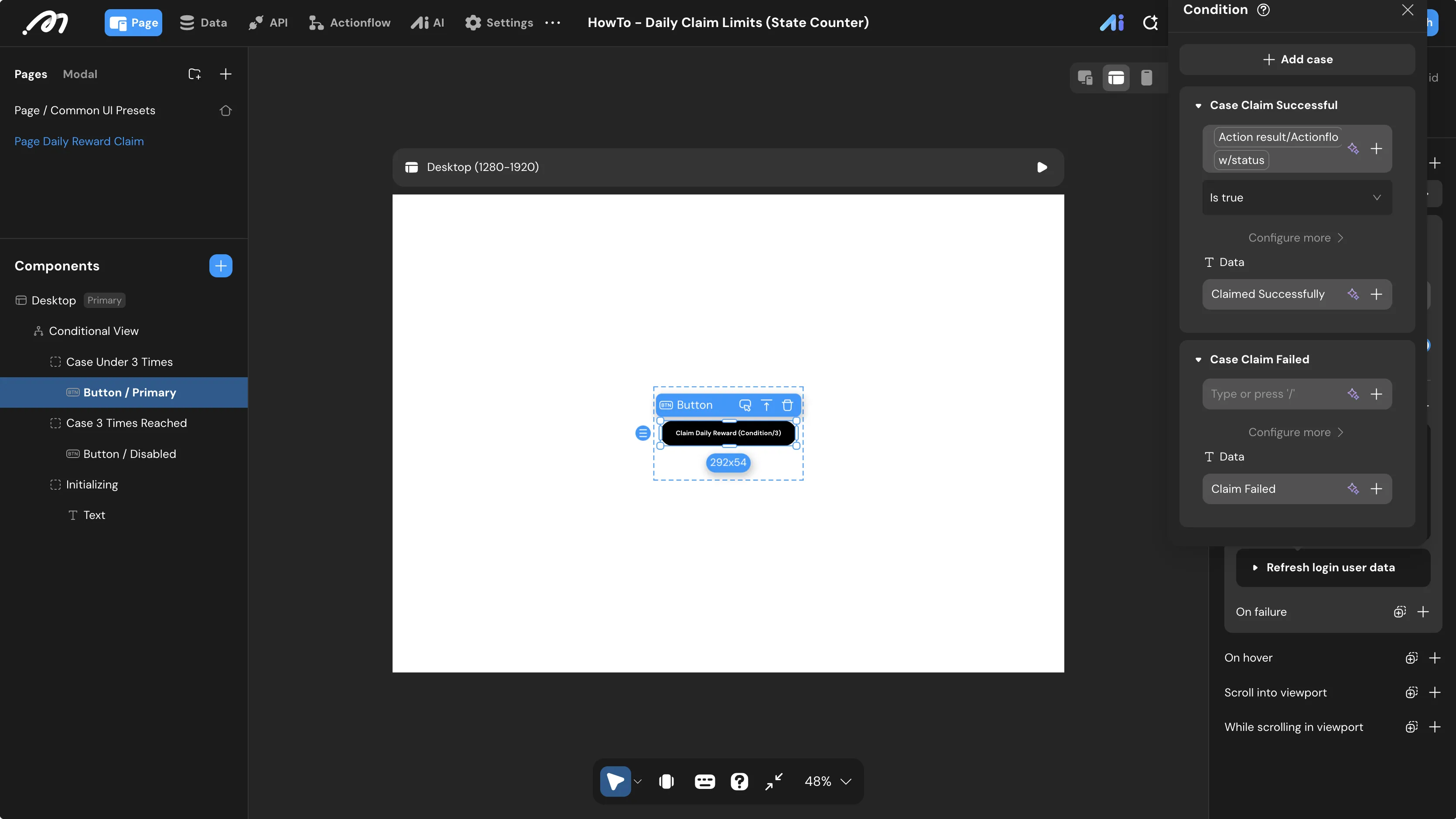
Task: Collapse the Case Claim Failed section
Action: point(1198,360)
